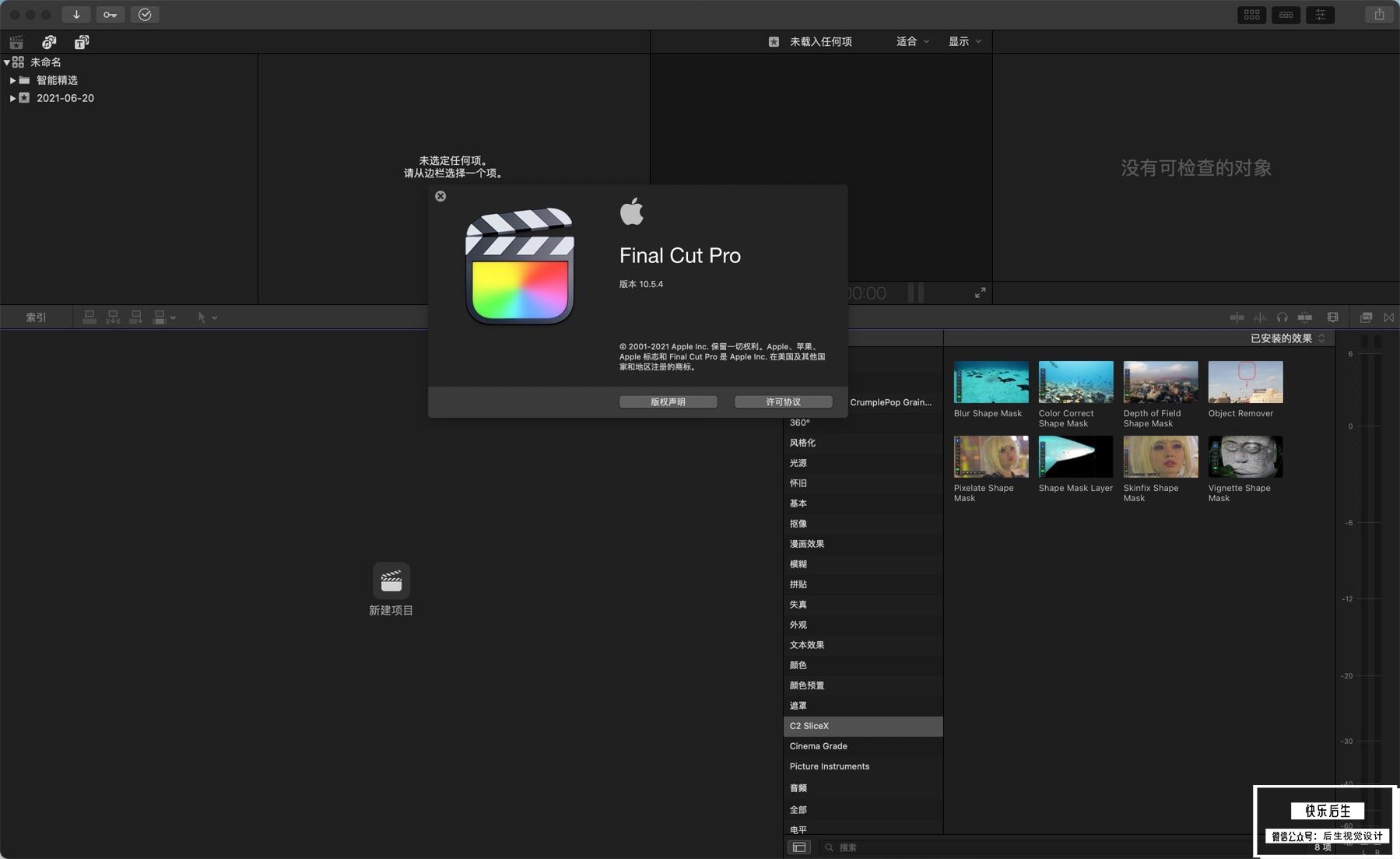Select the 360° effects category

pos(863,422)
